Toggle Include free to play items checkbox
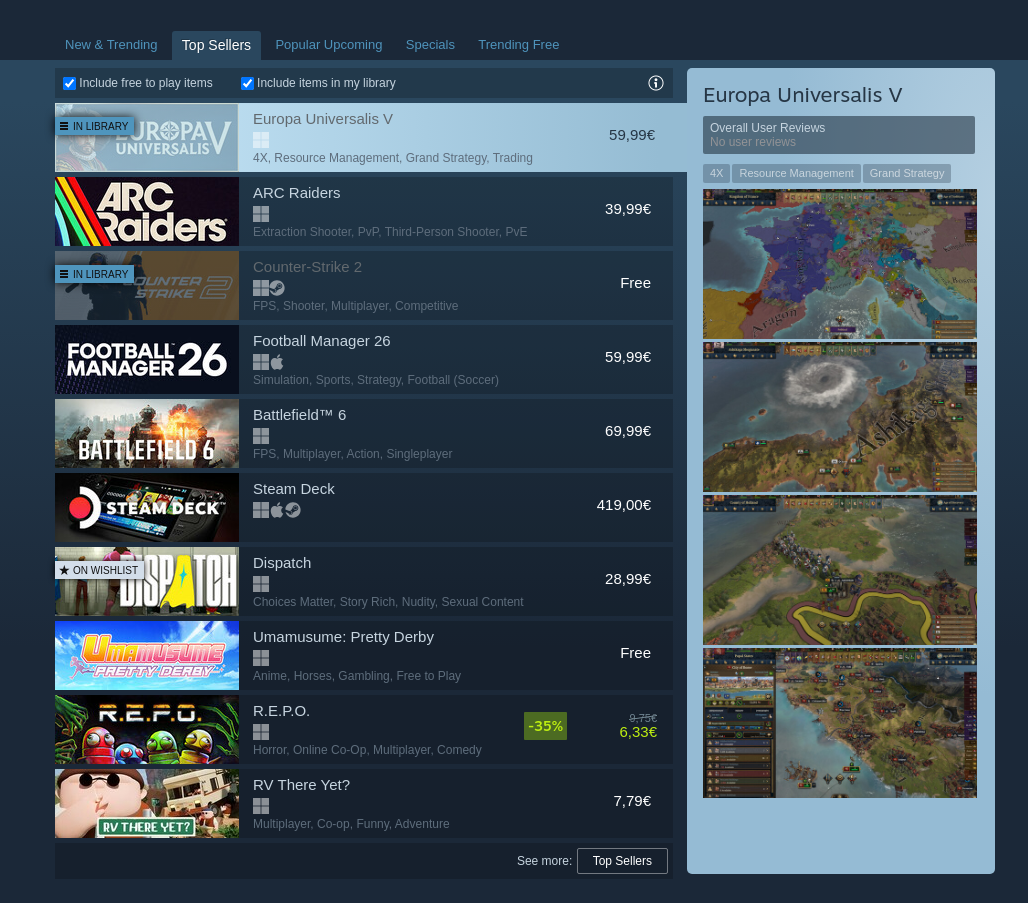Image resolution: width=1028 pixels, height=903 pixels. pyautogui.click(x=69, y=83)
